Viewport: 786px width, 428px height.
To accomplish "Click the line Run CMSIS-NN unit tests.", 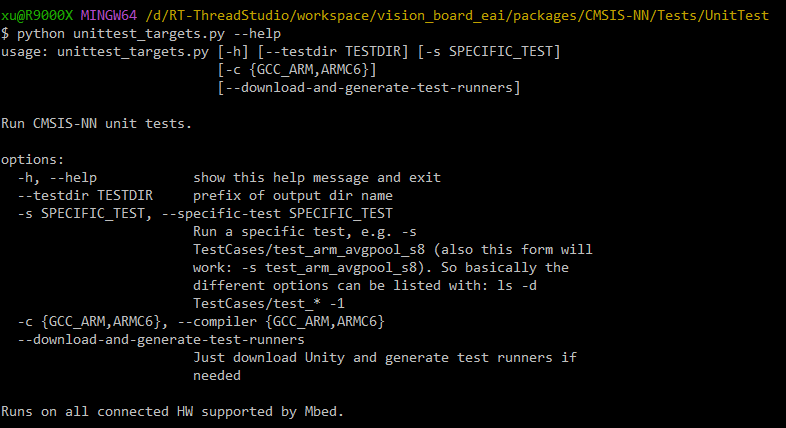I will click(96, 124).
